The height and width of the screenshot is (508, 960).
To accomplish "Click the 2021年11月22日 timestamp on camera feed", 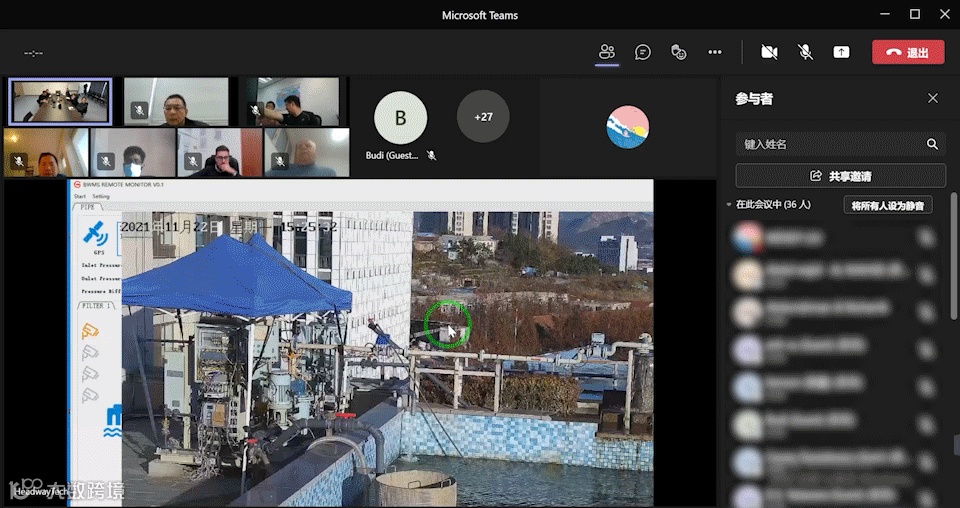I will click(x=229, y=227).
